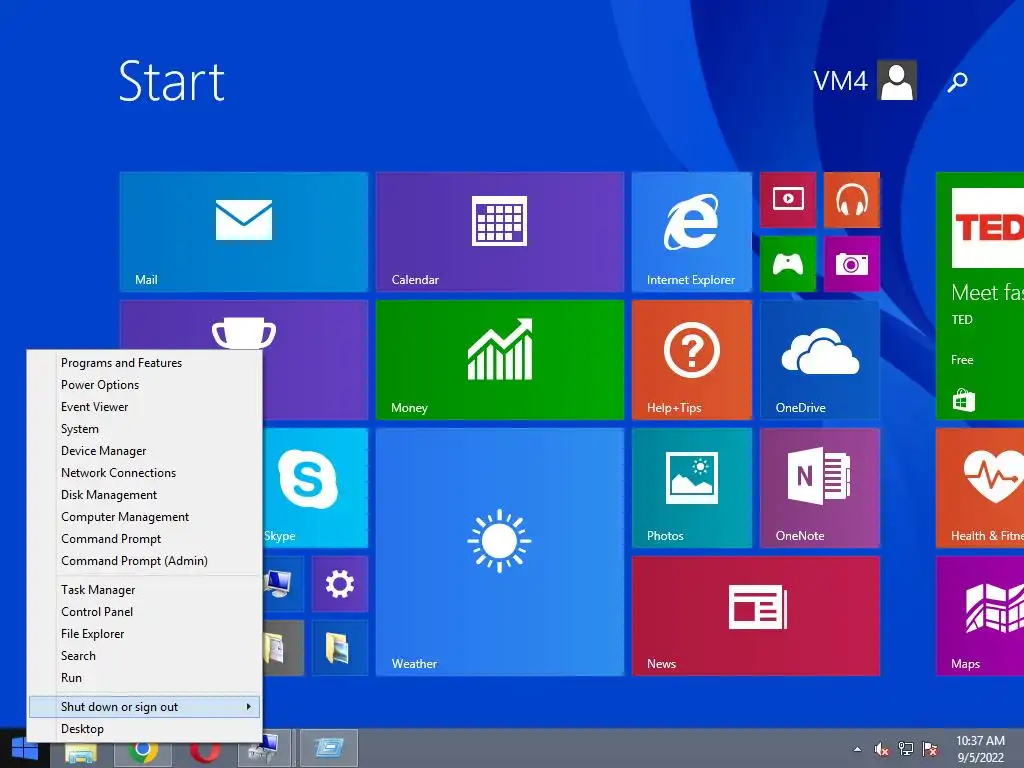Choose Search in the menu
The width and height of the screenshot is (1024, 768).
144,656
